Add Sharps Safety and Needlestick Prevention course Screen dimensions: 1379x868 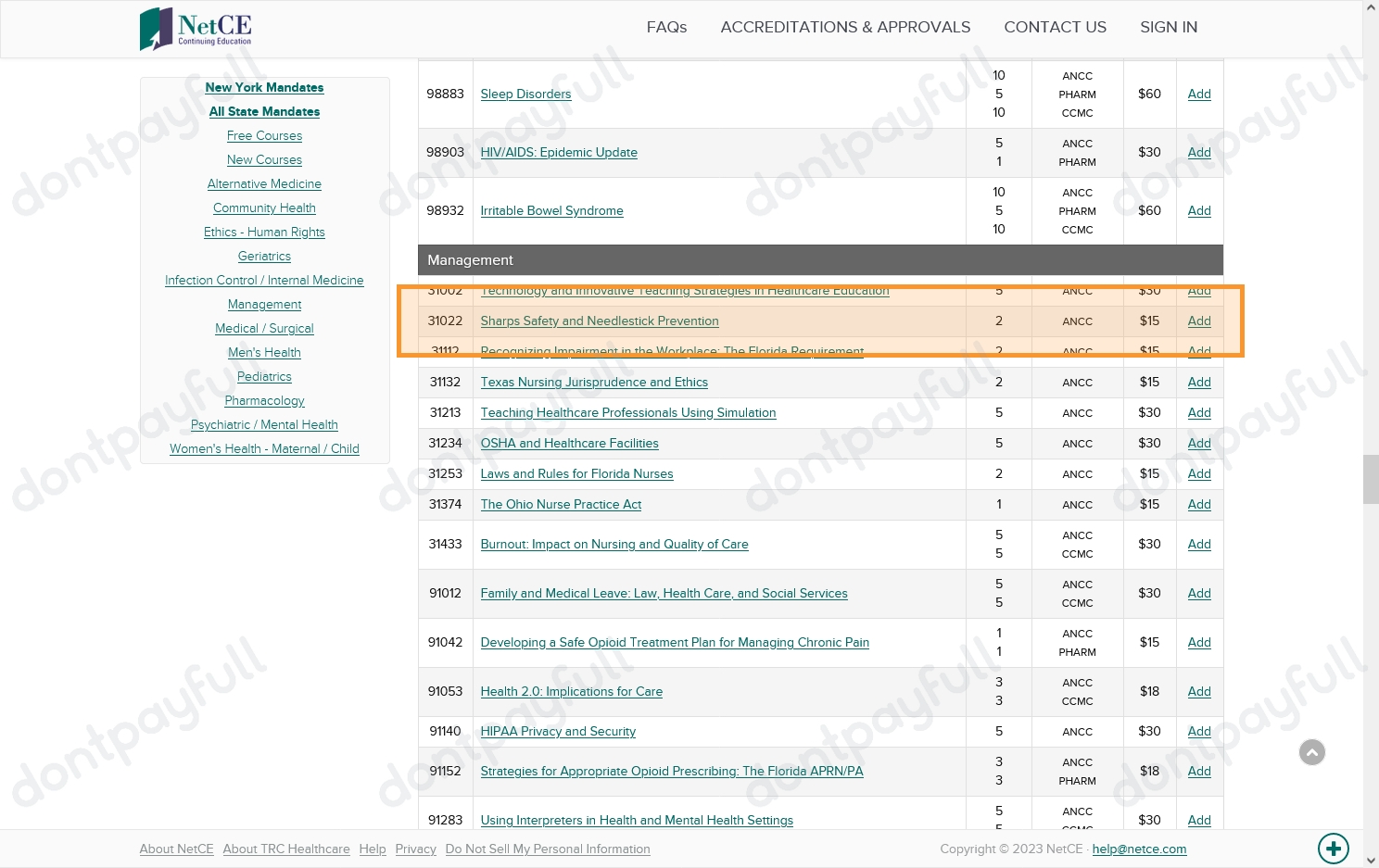tap(1198, 321)
